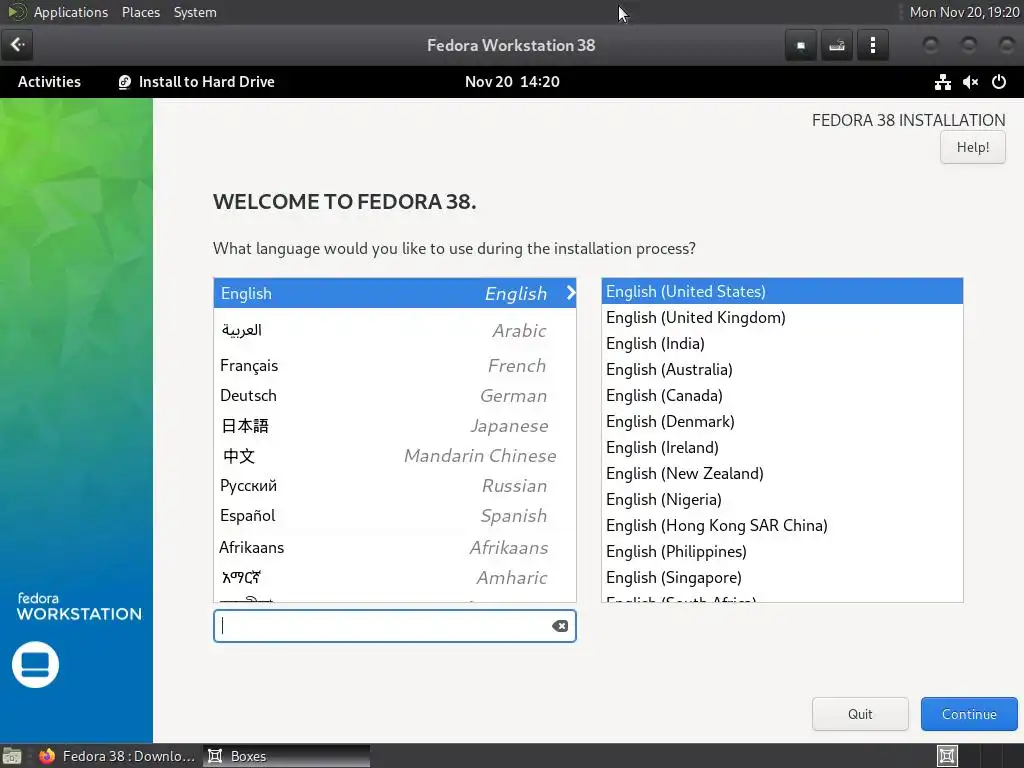Select Amharic language row
The width and height of the screenshot is (1024, 768).
pos(394,578)
